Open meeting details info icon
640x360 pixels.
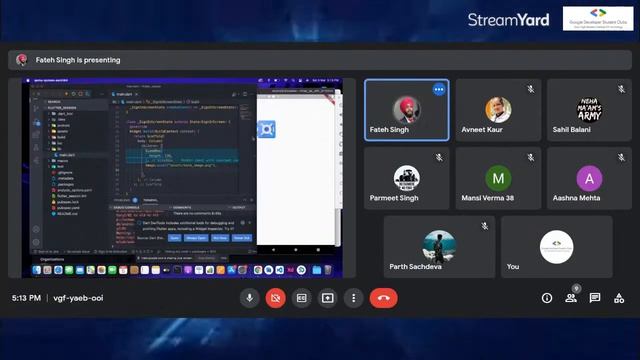(x=547, y=298)
